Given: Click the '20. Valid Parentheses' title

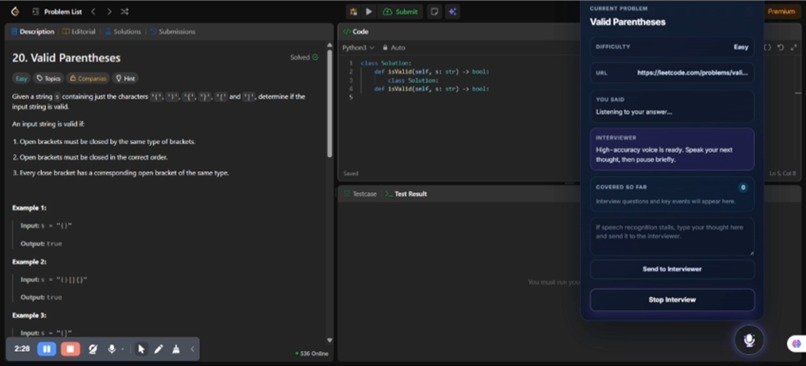Looking at the screenshot, I should point(66,58).
